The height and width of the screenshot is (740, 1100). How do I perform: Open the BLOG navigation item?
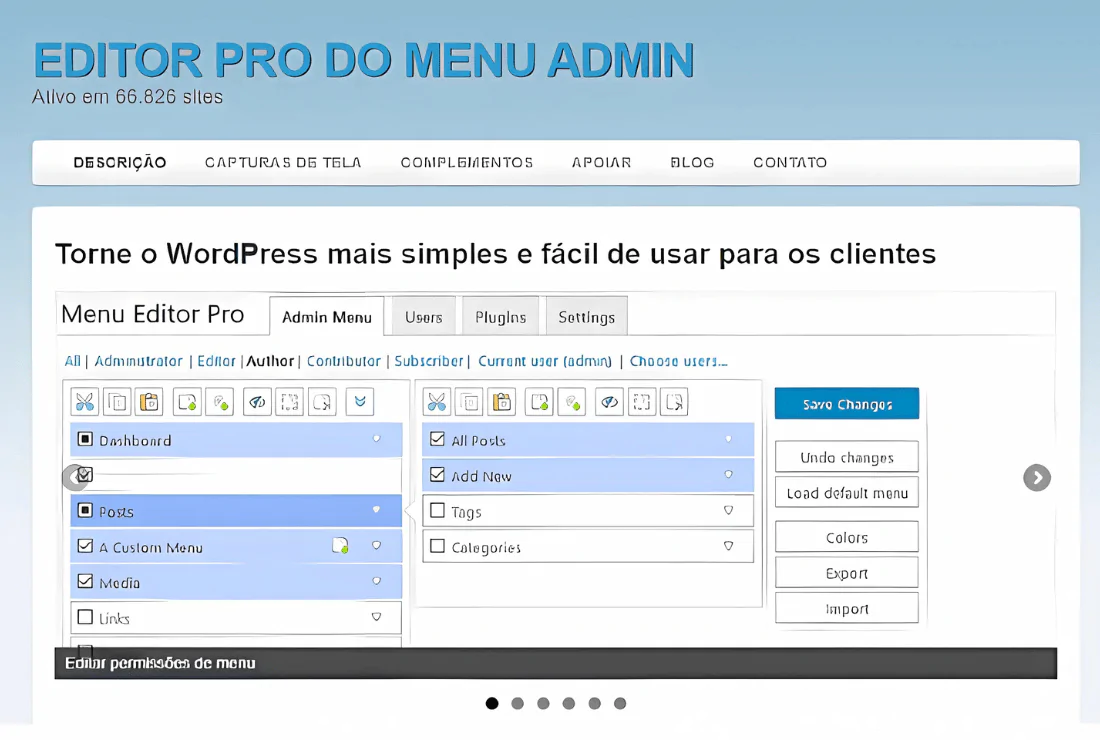[692, 163]
